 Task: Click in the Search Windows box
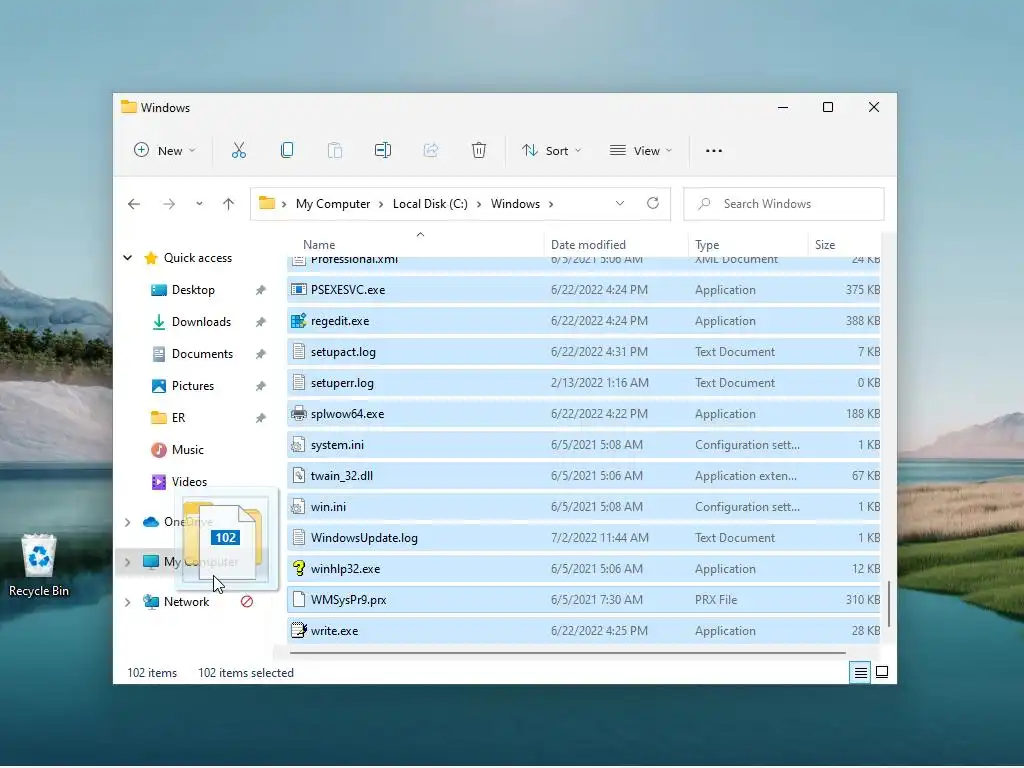pos(784,204)
